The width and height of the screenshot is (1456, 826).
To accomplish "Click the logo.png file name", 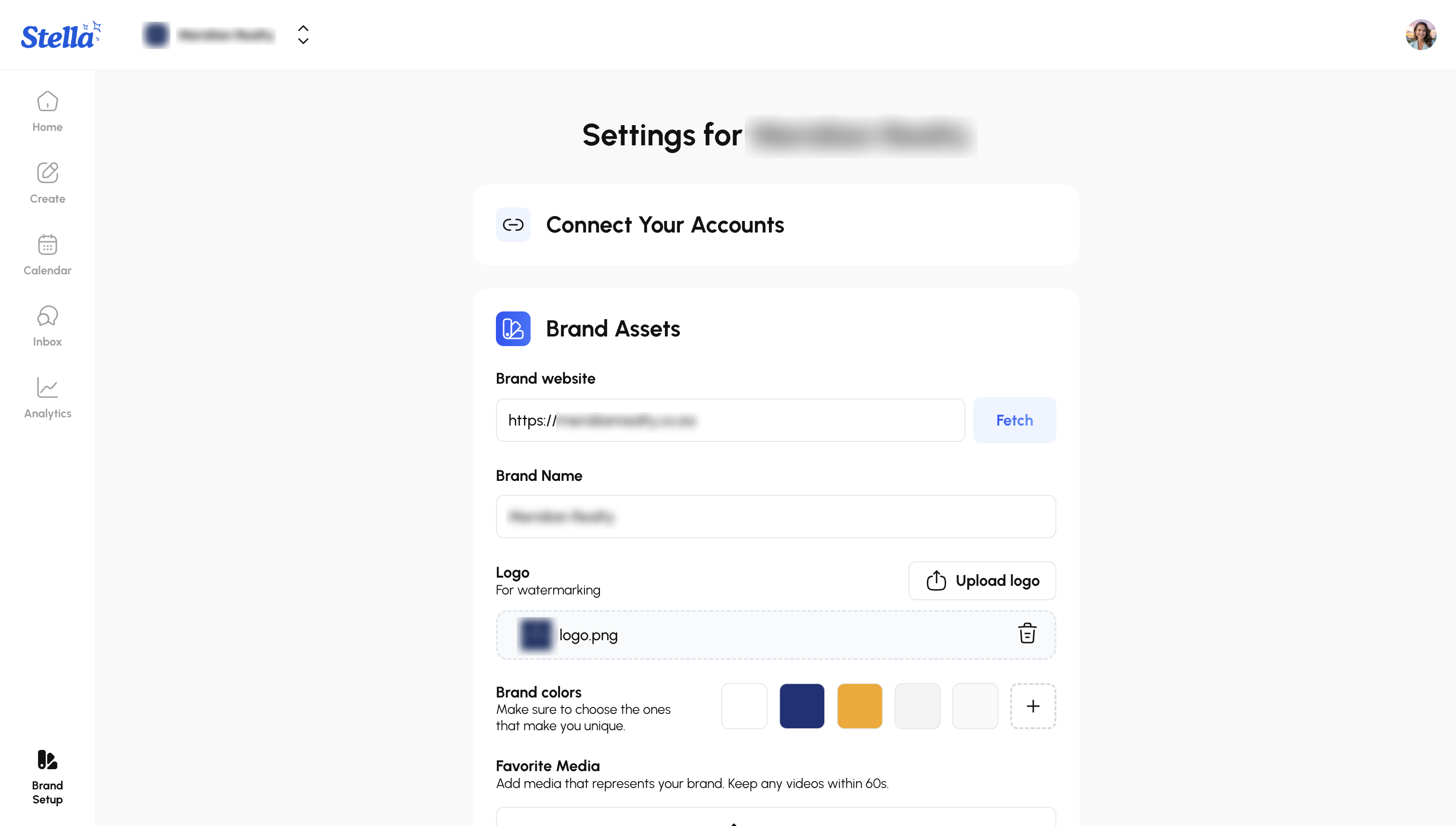I will [588, 635].
